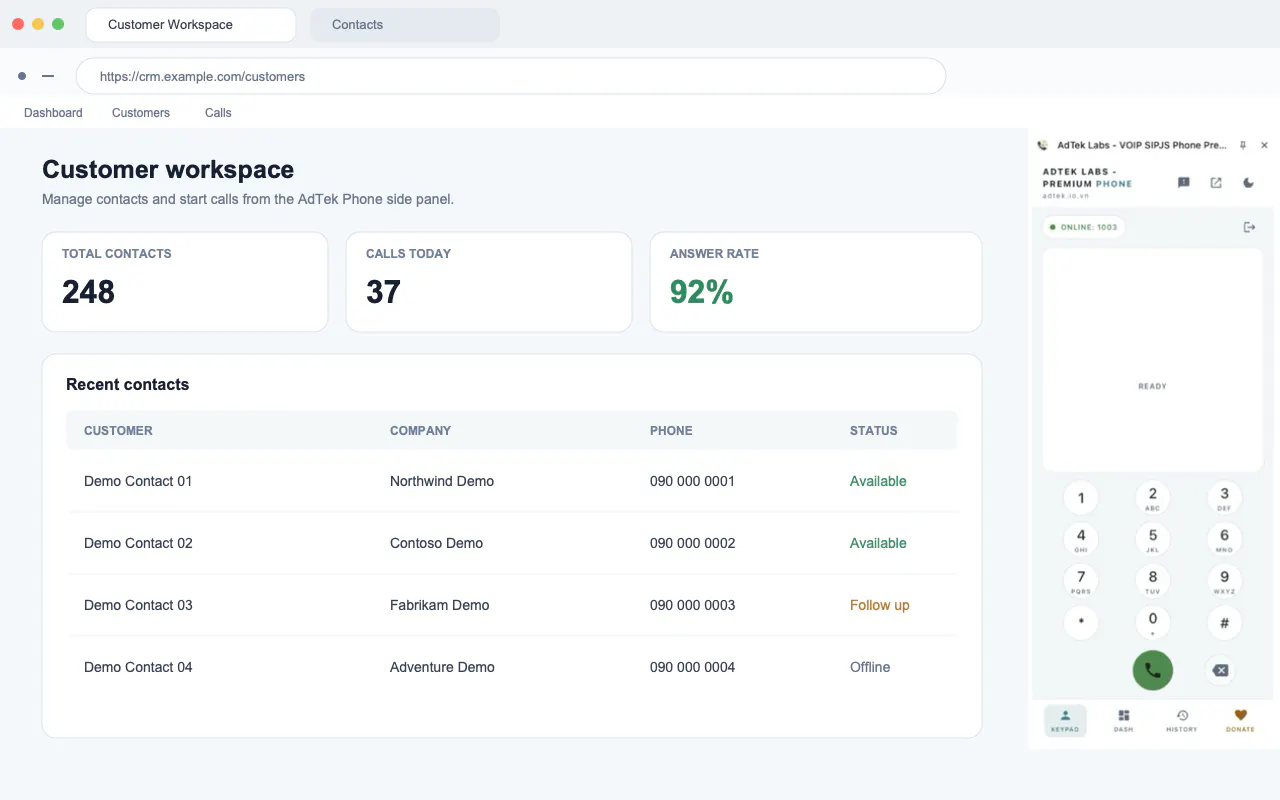Image resolution: width=1280 pixels, height=800 pixels.
Task: Close the AdTek Labs side panel
Action: [1264, 145]
